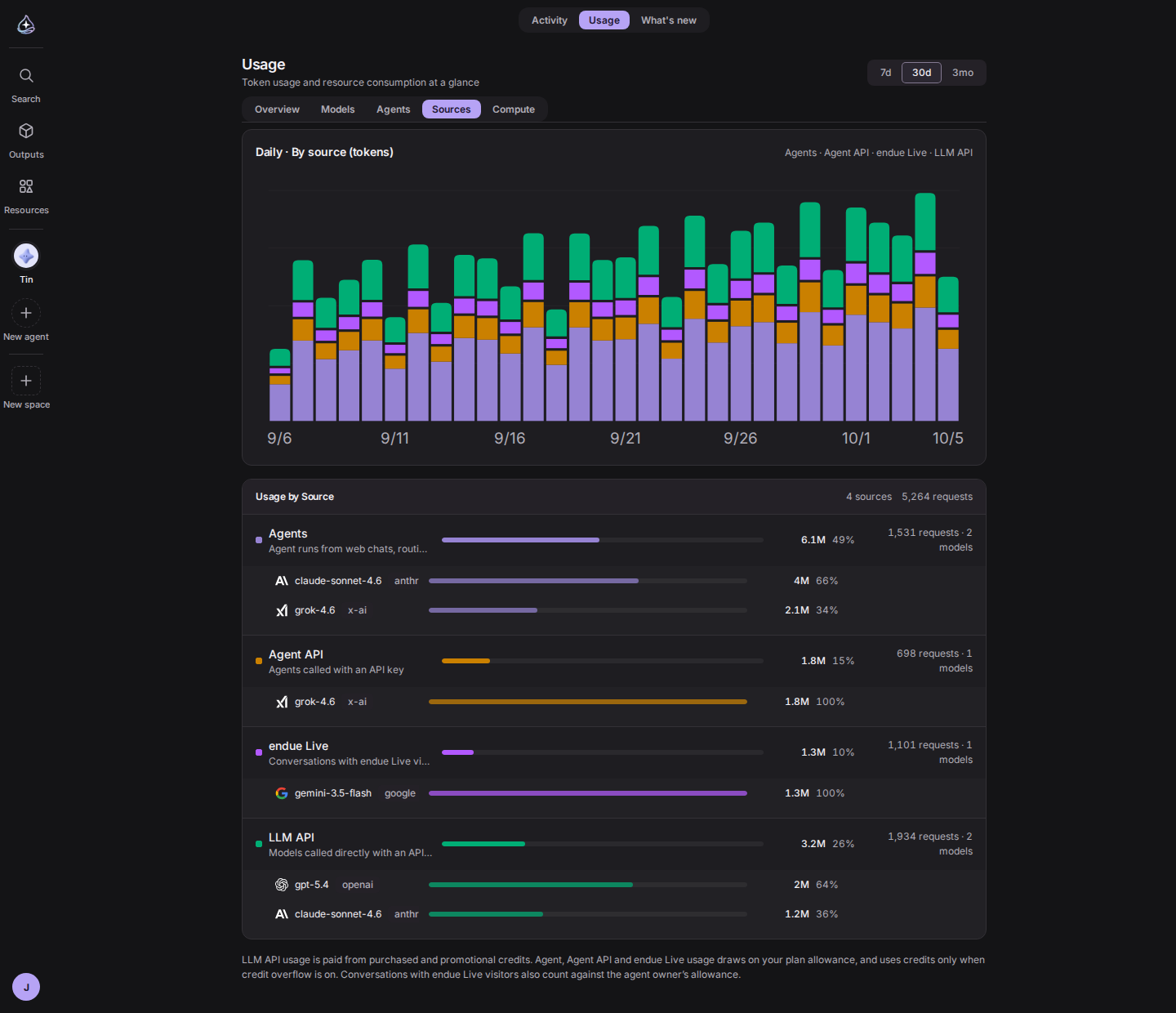Click the 1,531 requests · 2 models text

pos(930,540)
